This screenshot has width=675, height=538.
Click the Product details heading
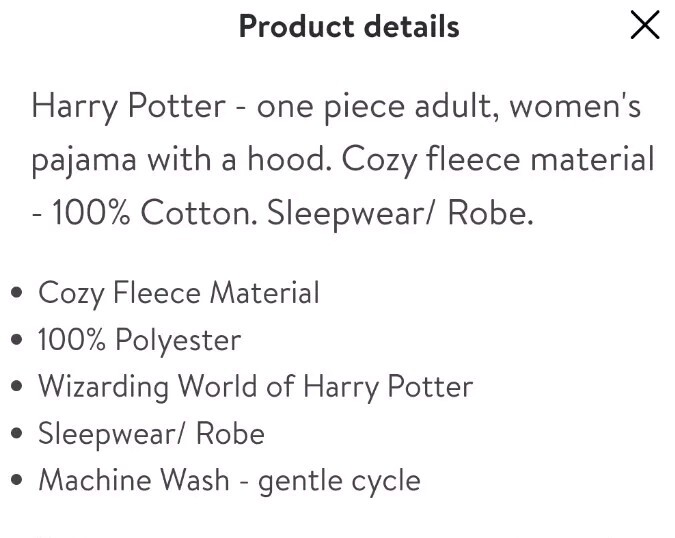pos(349,26)
